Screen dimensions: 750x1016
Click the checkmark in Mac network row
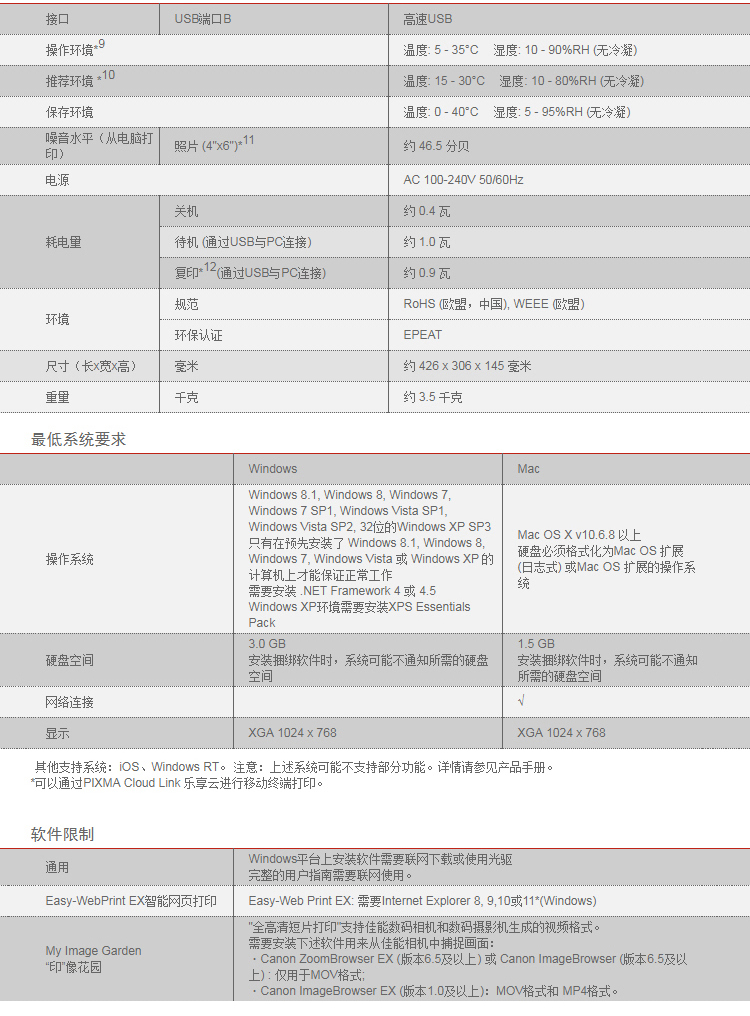click(x=521, y=701)
